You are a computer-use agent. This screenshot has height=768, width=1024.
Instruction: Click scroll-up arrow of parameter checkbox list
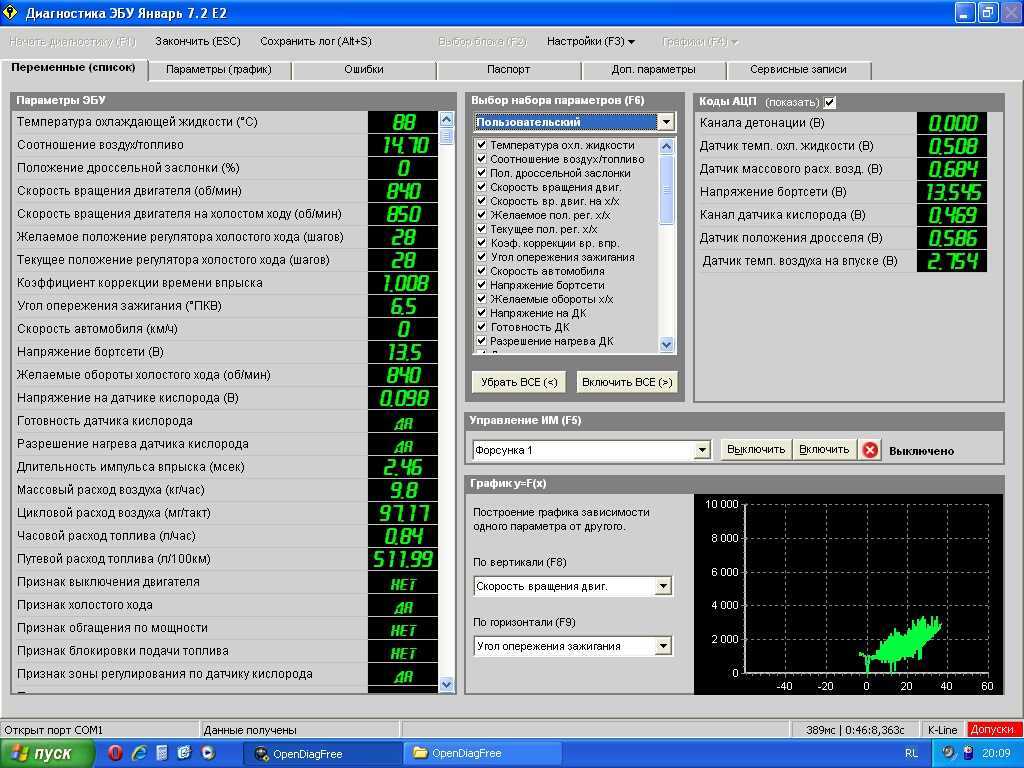pos(666,146)
